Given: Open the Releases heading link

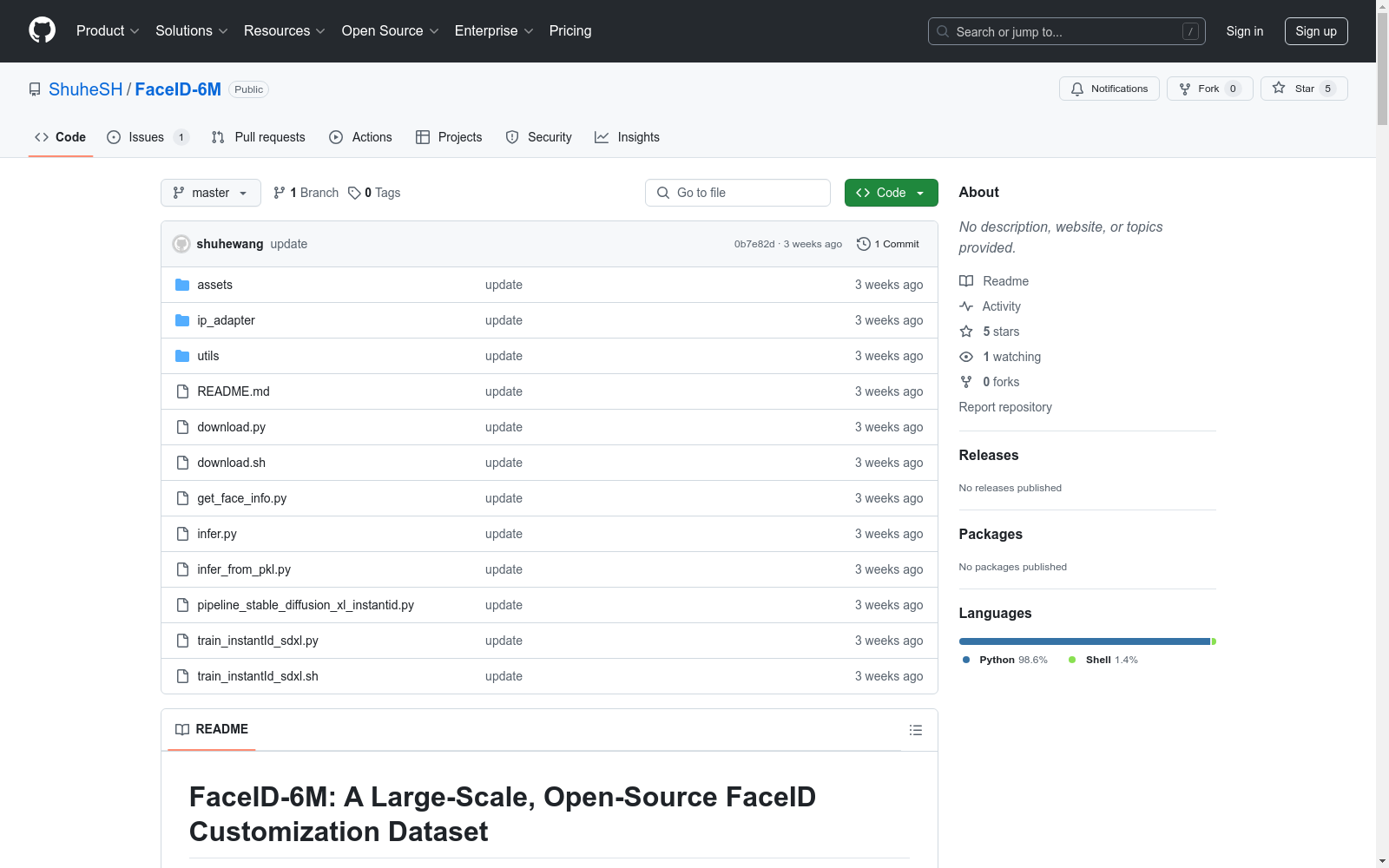Looking at the screenshot, I should point(989,456).
